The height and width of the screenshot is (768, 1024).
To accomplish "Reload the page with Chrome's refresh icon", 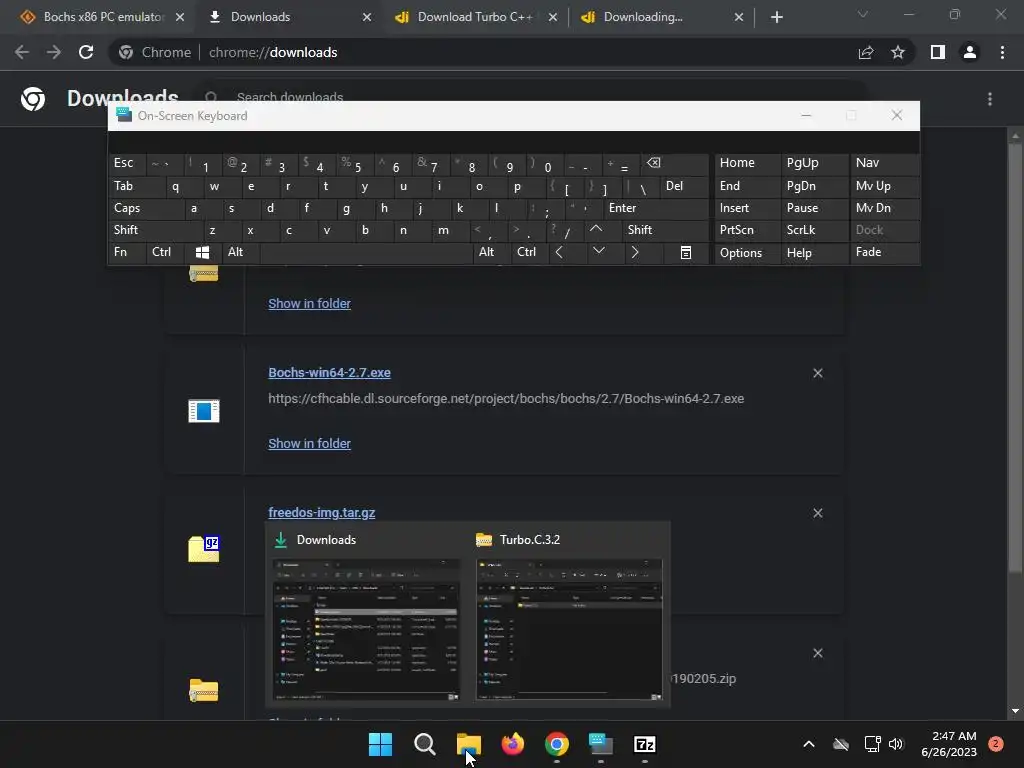I will (86, 52).
